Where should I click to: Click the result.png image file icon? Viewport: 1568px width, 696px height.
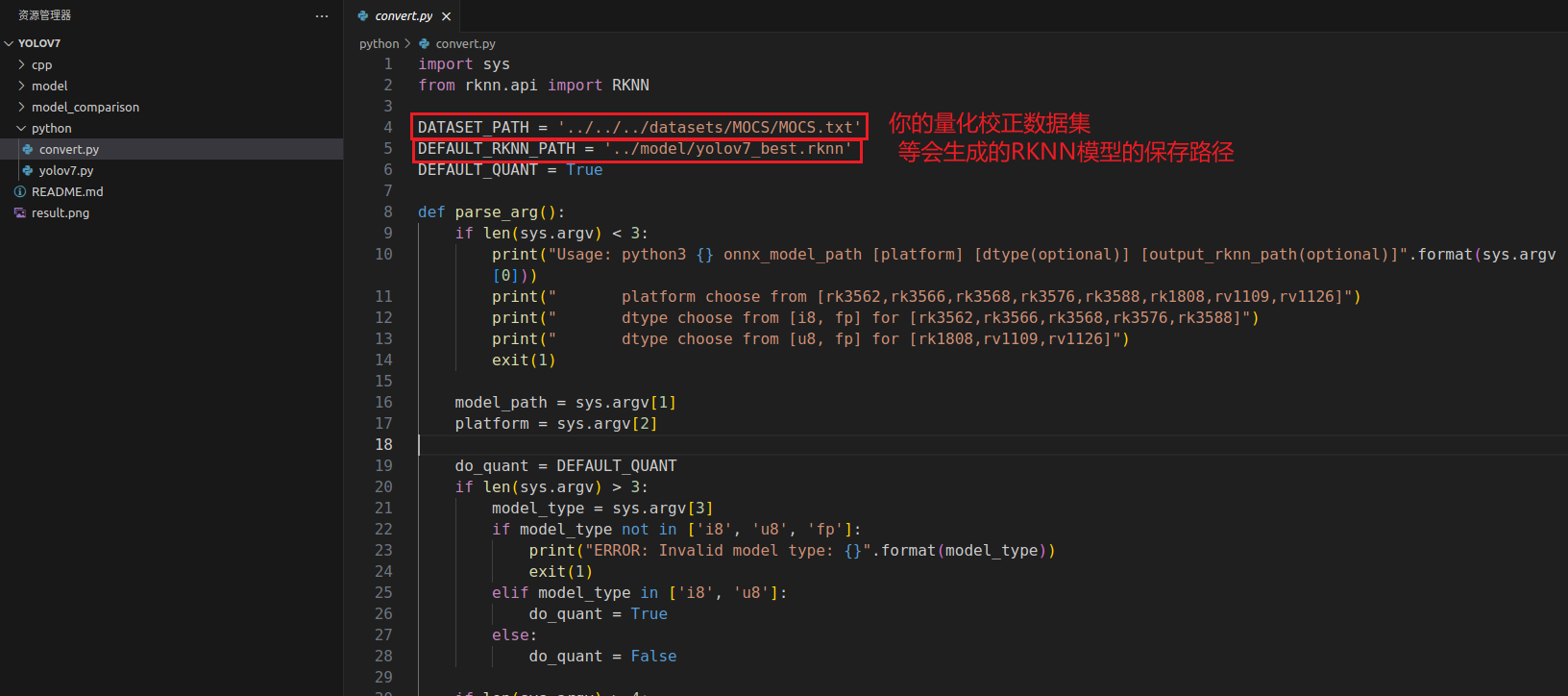20,212
